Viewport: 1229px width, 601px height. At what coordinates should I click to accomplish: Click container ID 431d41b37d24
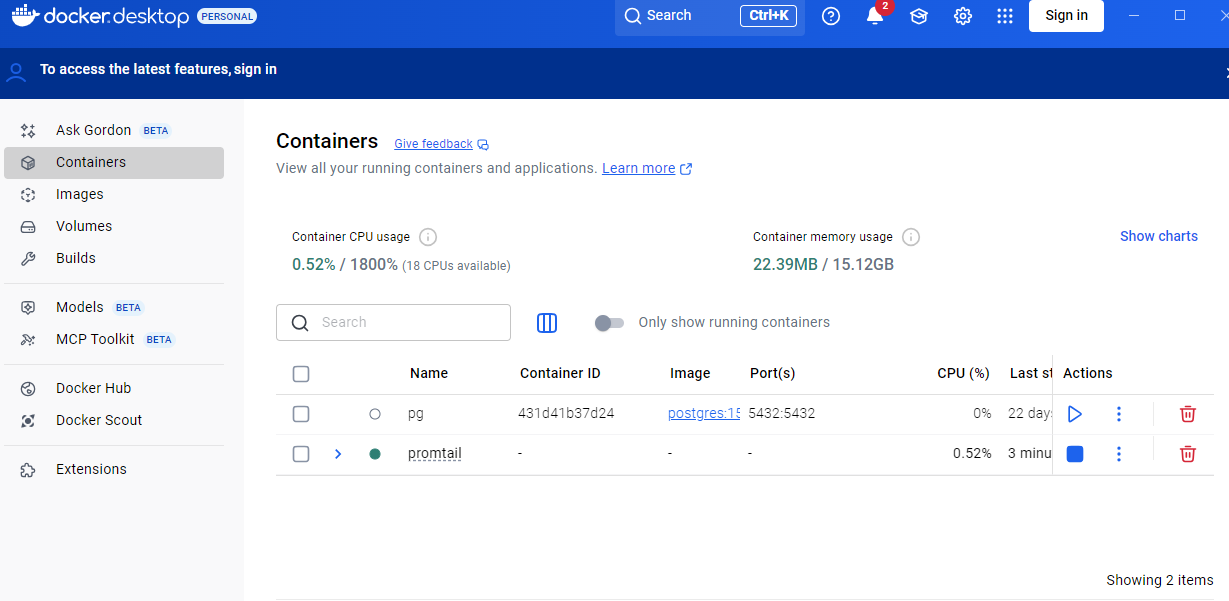point(566,413)
